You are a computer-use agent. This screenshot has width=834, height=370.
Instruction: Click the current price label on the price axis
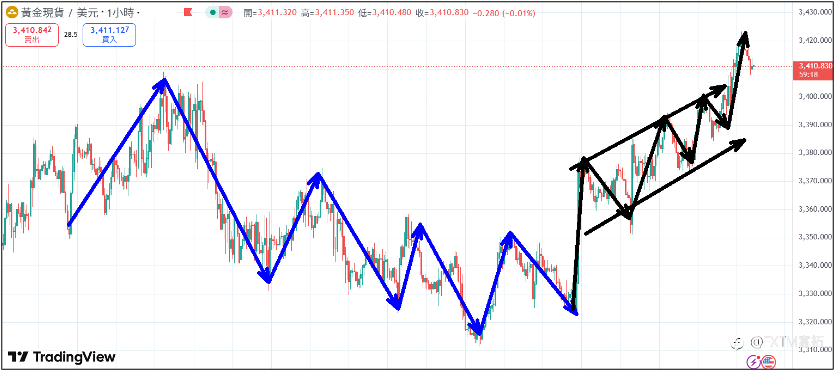[x=813, y=70]
